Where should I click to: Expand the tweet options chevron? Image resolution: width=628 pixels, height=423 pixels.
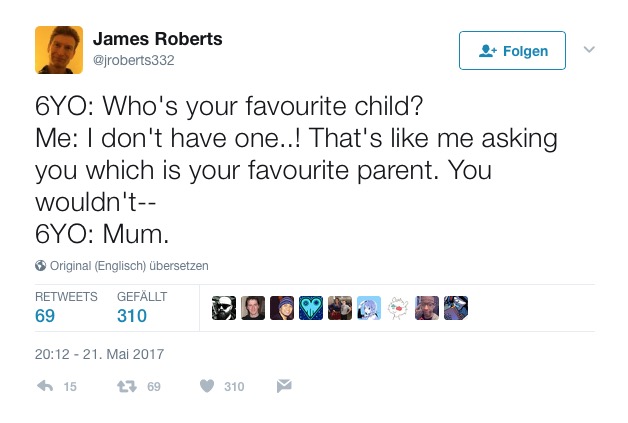589,49
